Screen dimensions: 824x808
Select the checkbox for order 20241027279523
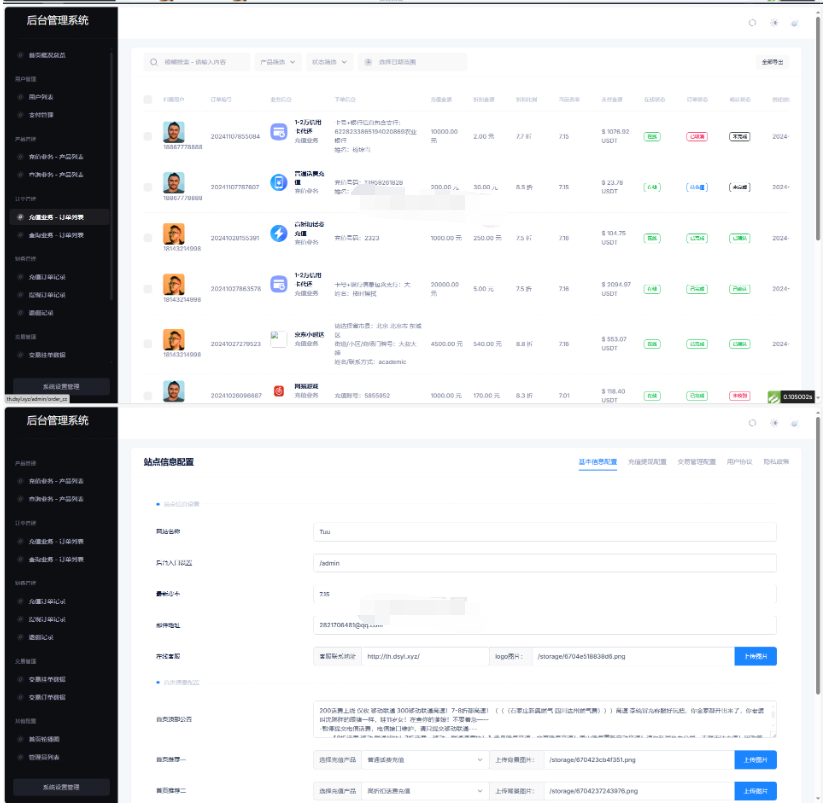(x=148, y=343)
